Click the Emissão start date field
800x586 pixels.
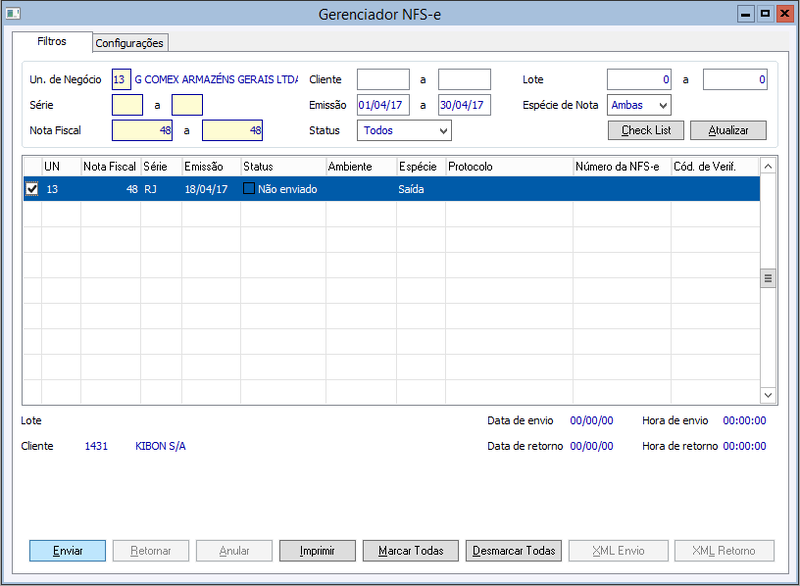point(383,105)
